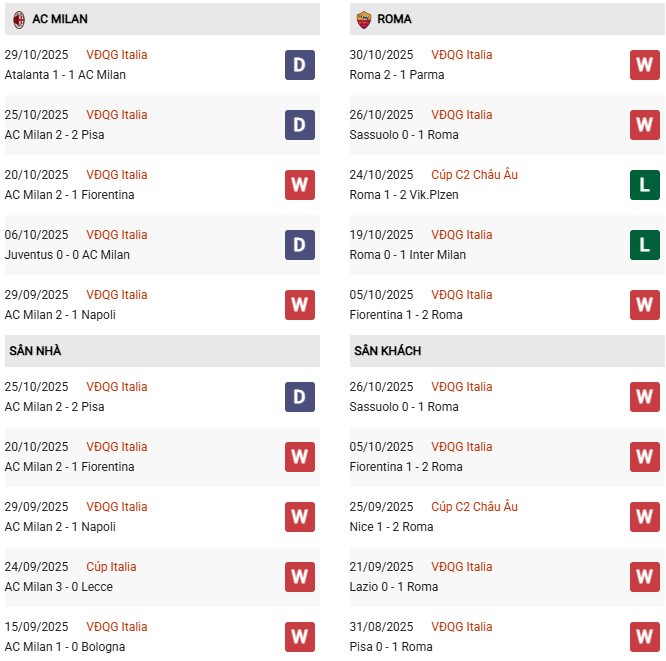Click the W badge for Pisa 0-1 Roma

point(645,637)
